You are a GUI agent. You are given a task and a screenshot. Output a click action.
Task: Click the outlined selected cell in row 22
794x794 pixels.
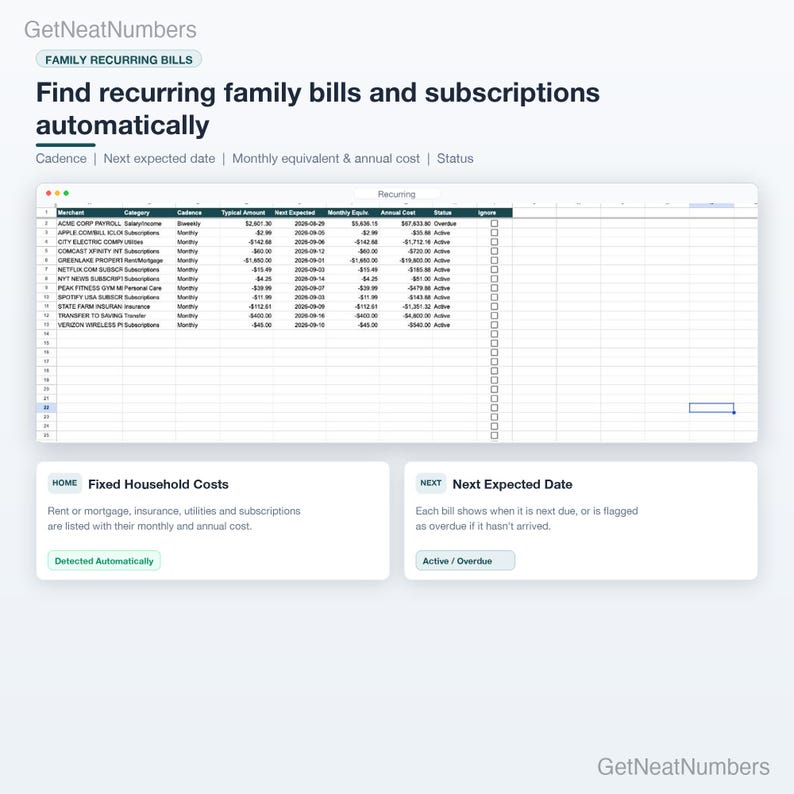click(711, 408)
